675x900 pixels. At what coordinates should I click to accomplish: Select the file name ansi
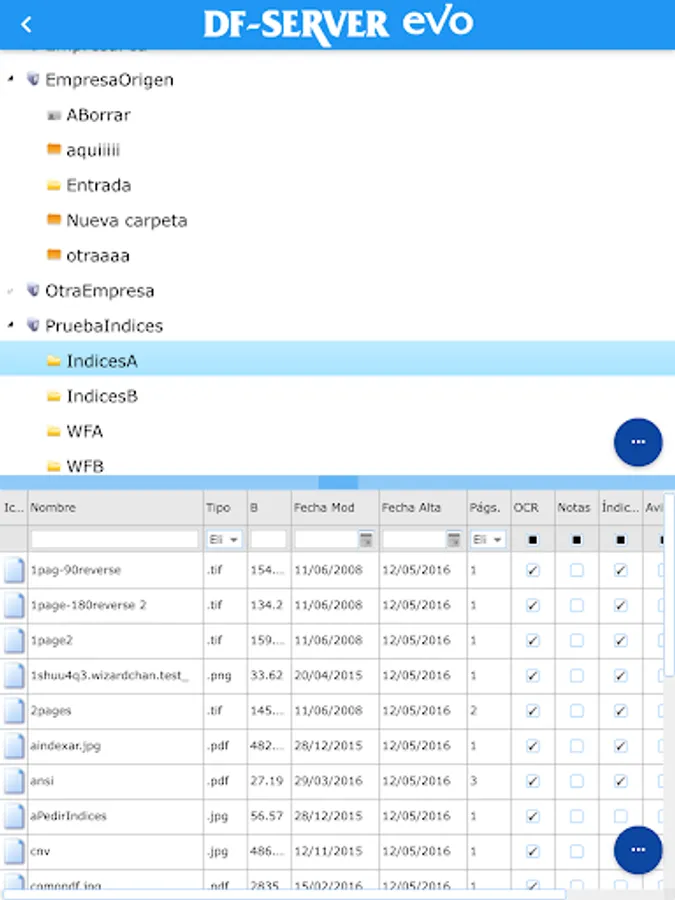42,781
